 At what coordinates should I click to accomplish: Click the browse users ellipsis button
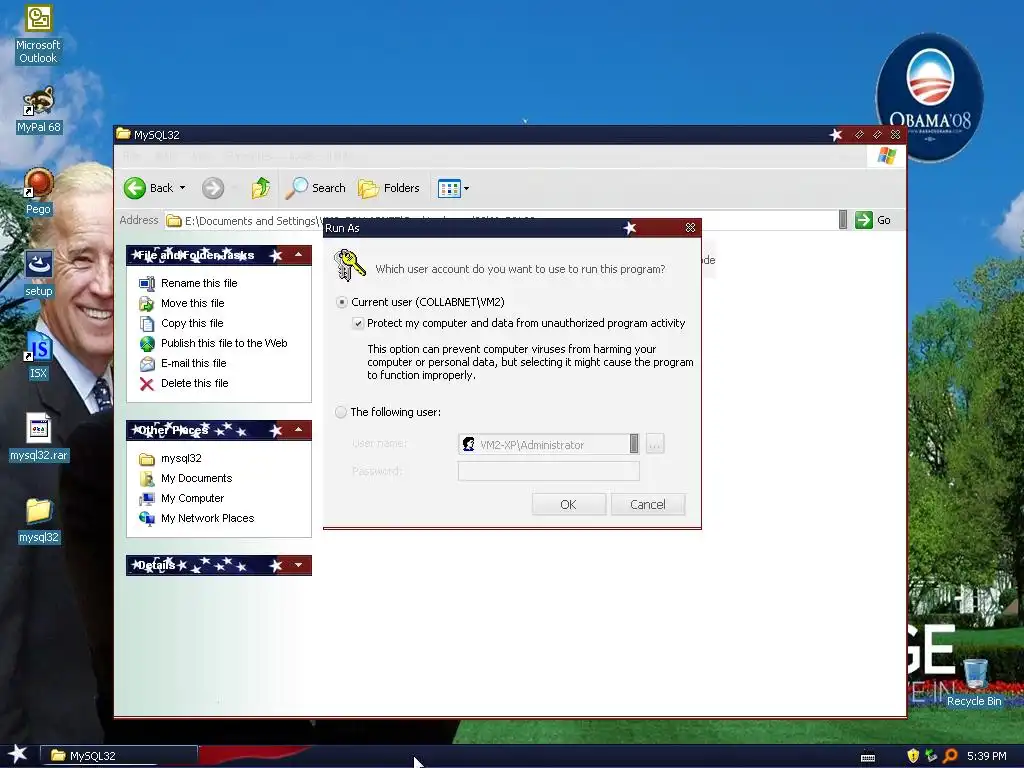point(654,444)
